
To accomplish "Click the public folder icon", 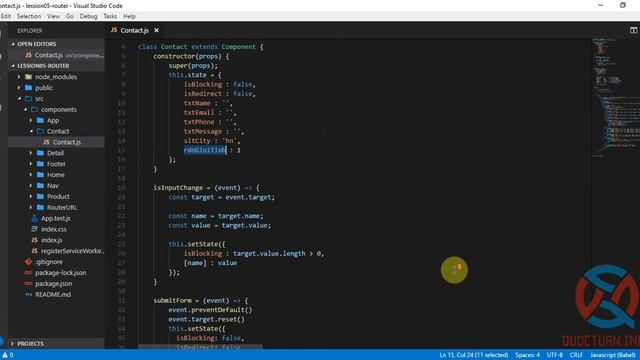I will [29, 88].
